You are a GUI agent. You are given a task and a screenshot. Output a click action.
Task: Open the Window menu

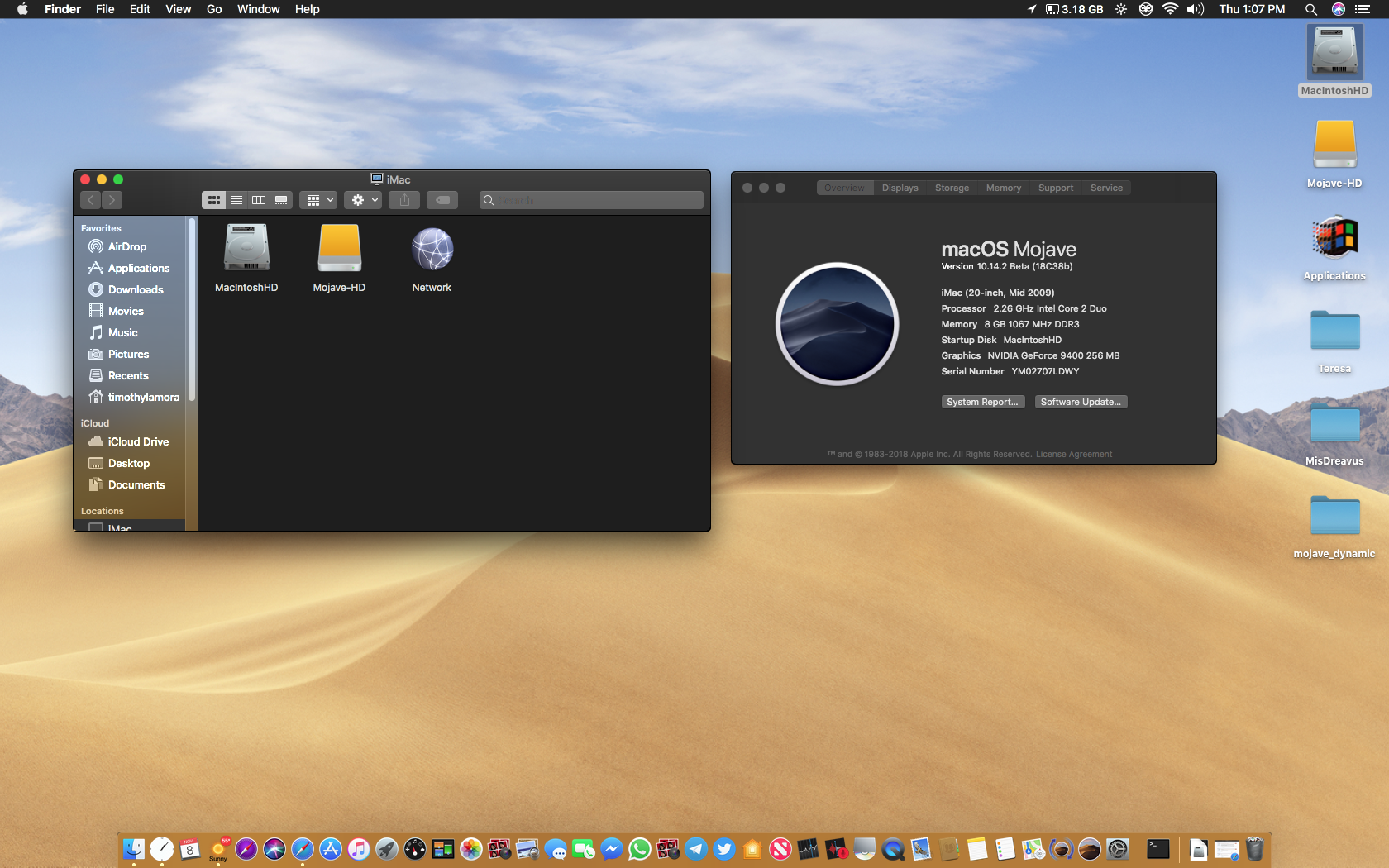coord(258,9)
